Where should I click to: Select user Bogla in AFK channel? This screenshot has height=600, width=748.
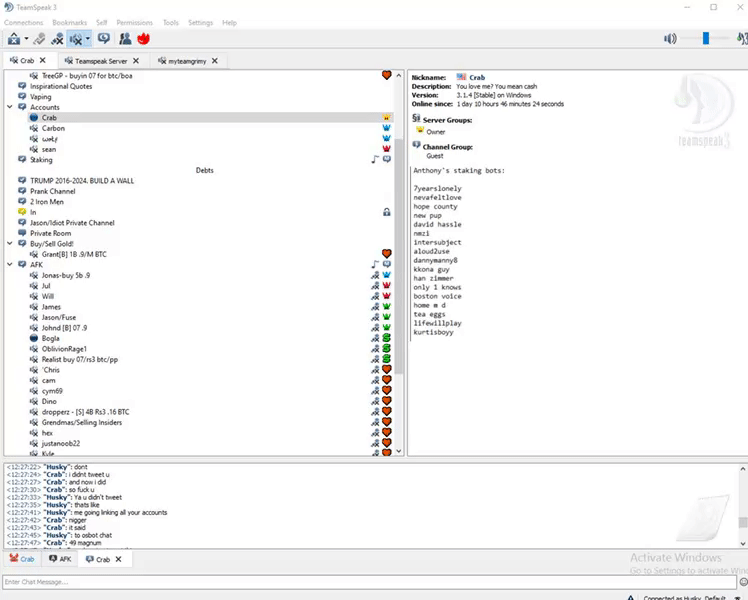(x=51, y=338)
